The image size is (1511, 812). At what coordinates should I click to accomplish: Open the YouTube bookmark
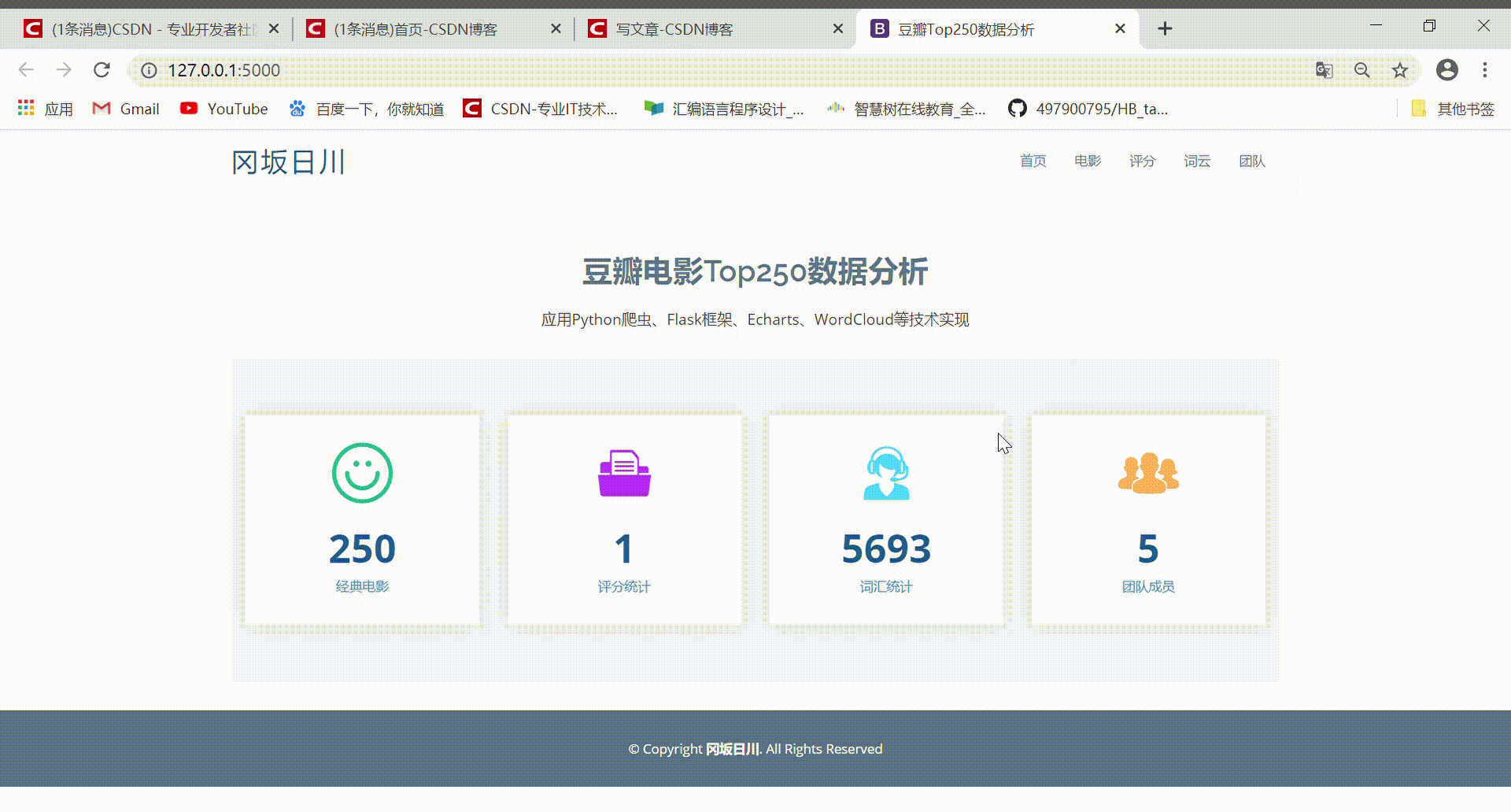tap(224, 109)
